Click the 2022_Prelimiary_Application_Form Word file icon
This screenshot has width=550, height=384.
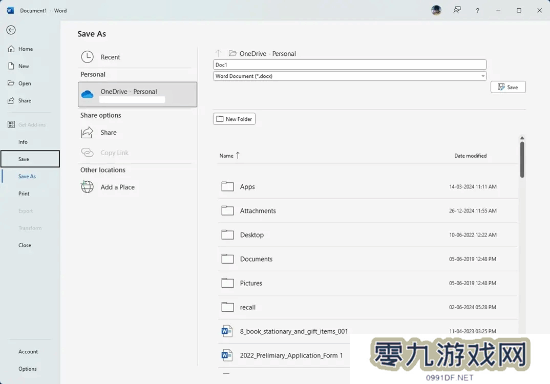(227, 355)
